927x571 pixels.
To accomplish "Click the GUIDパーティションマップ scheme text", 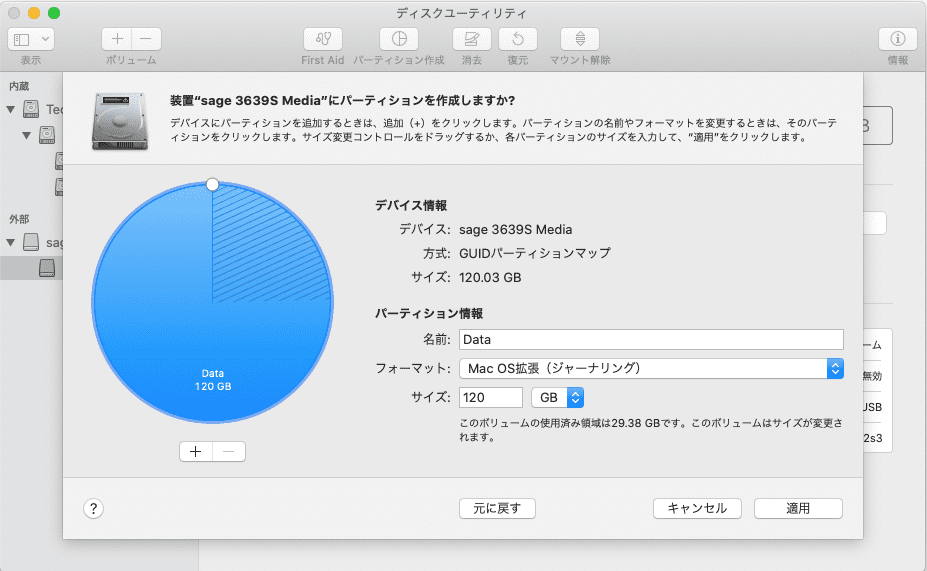I will click(534, 253).
